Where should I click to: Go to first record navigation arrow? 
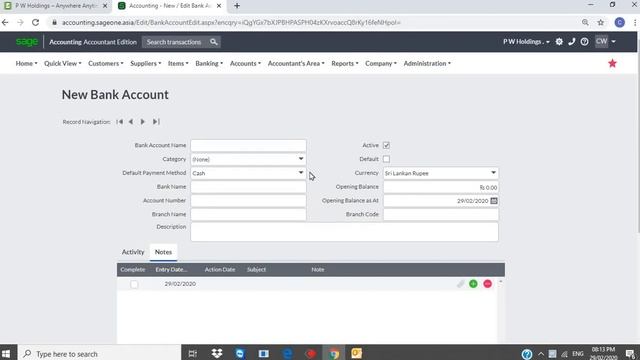pyautogui.click(x=119, y=122)
